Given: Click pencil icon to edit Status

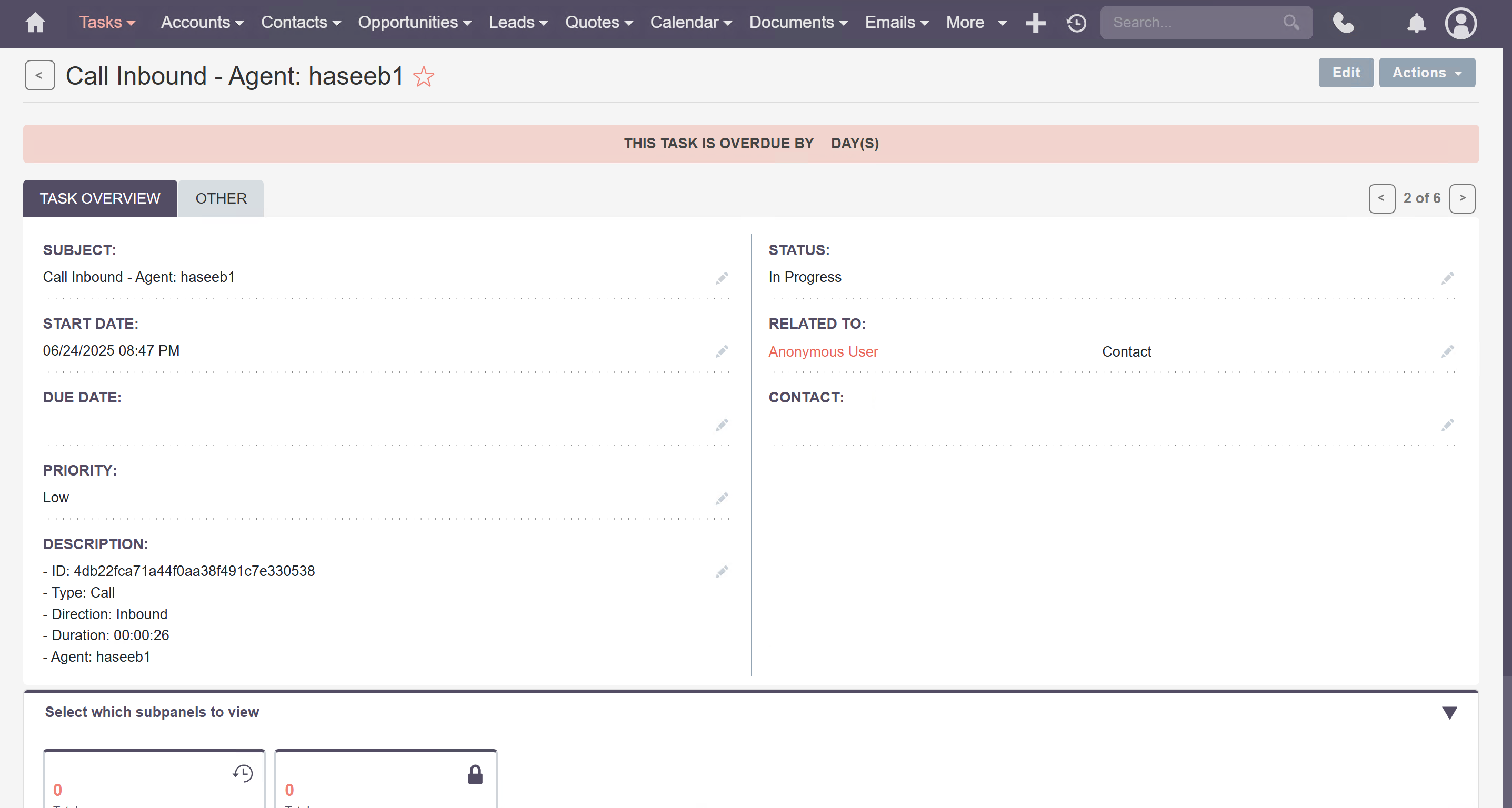Looking at the screenshot, I should (x=1447, y=278).
